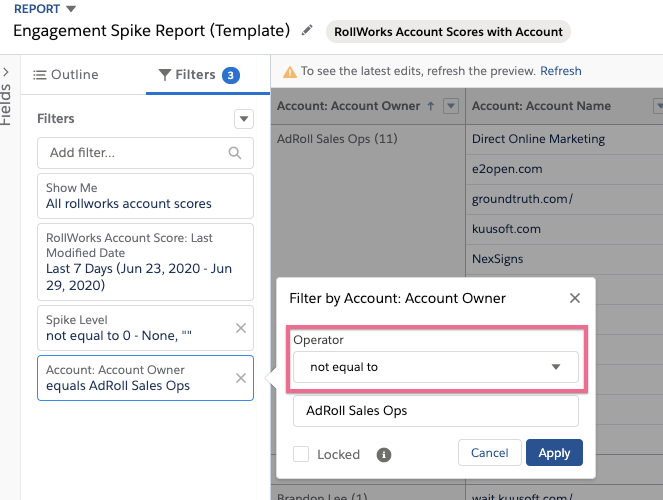Edit report name with pencil icon
Screen dimensions: 663x500
pyautogui.click(x=307, y=30)
